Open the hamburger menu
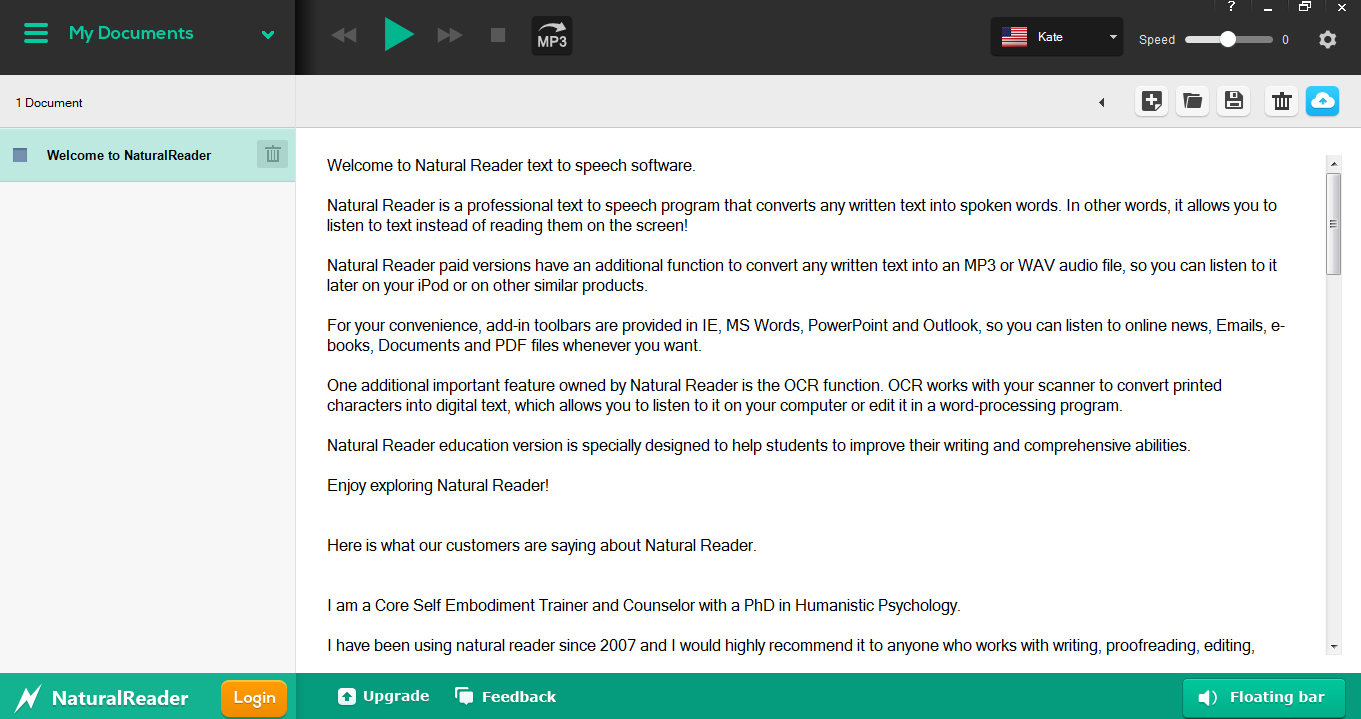This screenshot has height=719, width=1361. [x=36, y=32]
